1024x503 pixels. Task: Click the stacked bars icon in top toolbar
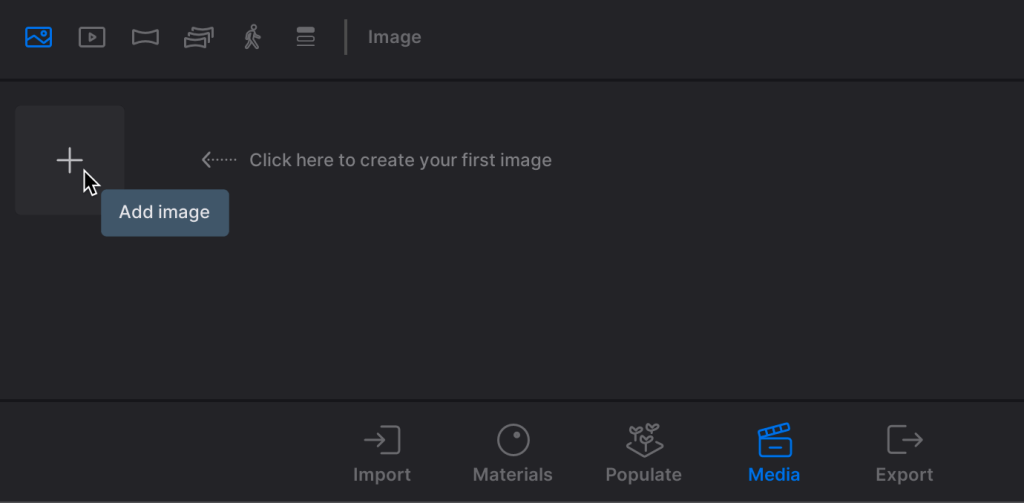tap(306, 37)
